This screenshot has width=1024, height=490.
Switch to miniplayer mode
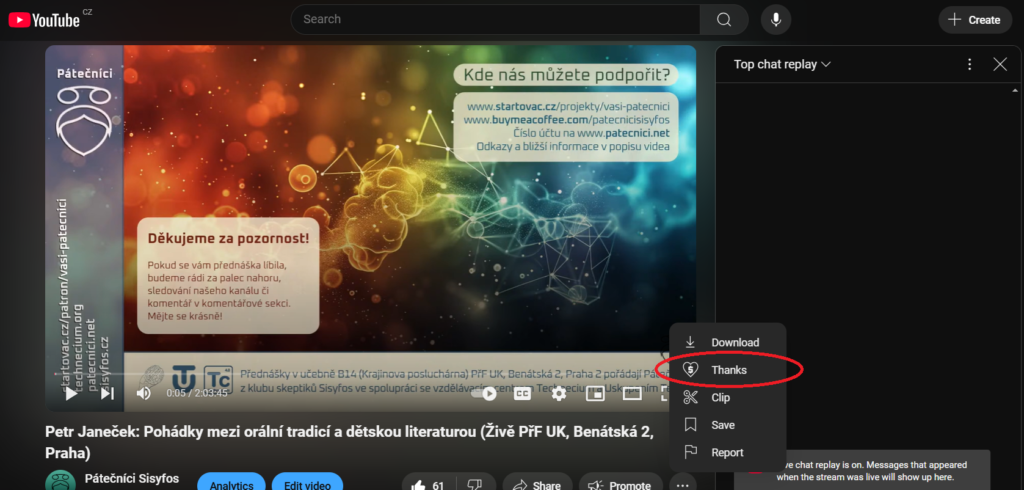coord(595,393)
